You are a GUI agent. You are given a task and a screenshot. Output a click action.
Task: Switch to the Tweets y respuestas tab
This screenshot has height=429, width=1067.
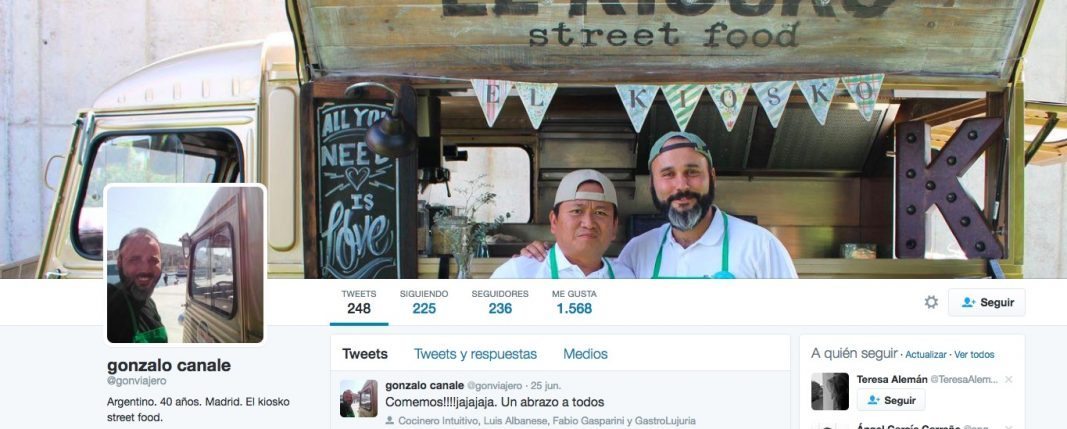(x=475, y=354)
